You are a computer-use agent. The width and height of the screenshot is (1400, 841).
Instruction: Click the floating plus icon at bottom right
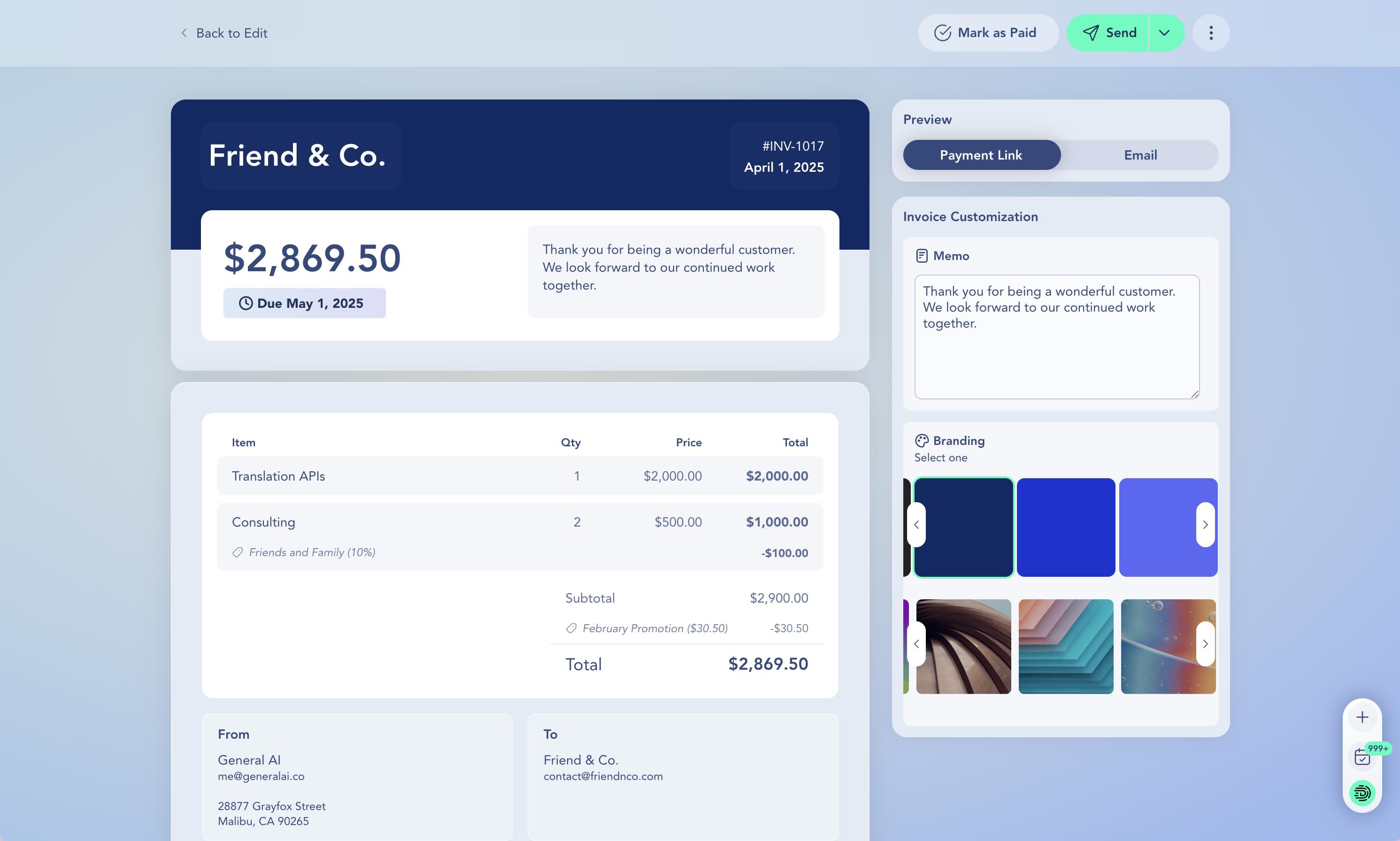coord(1362,716)
